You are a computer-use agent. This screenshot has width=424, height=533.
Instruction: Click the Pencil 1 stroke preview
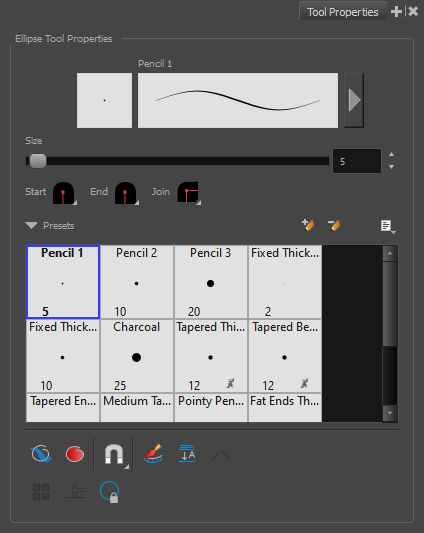[x=238, y=100]
